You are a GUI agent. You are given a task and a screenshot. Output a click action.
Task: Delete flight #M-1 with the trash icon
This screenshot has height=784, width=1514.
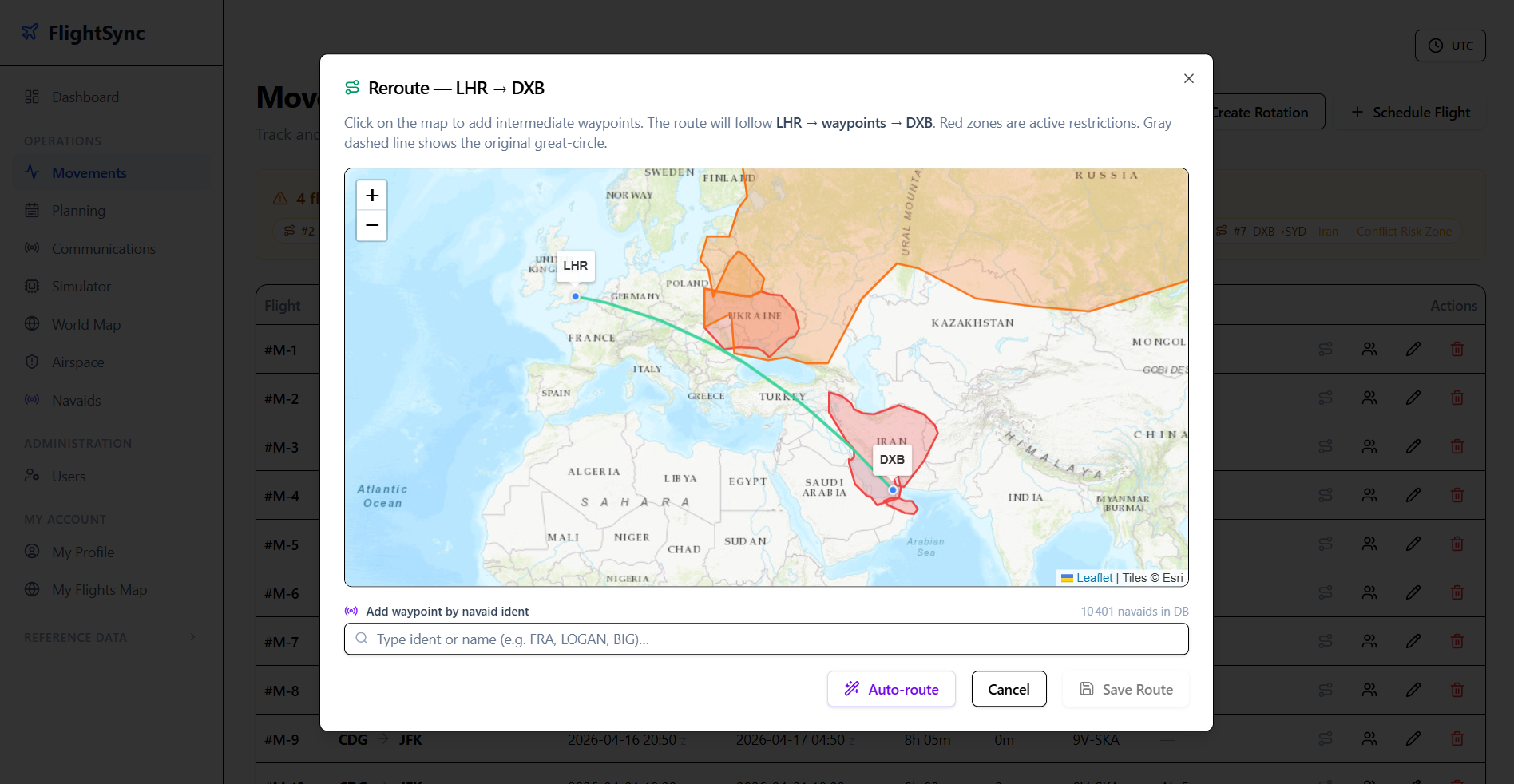(x=1457, y=349)
